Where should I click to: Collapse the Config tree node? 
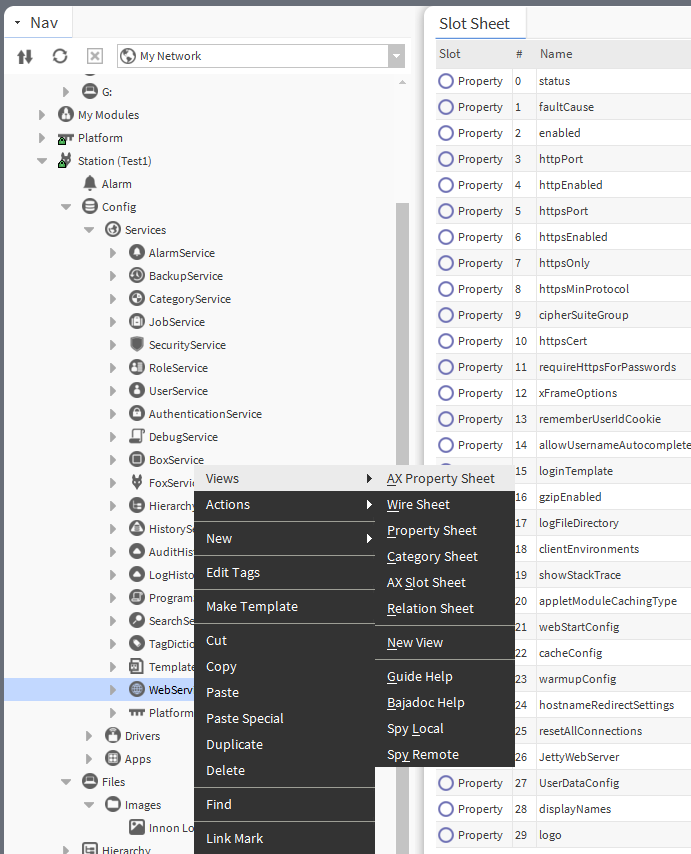(66, 207)
